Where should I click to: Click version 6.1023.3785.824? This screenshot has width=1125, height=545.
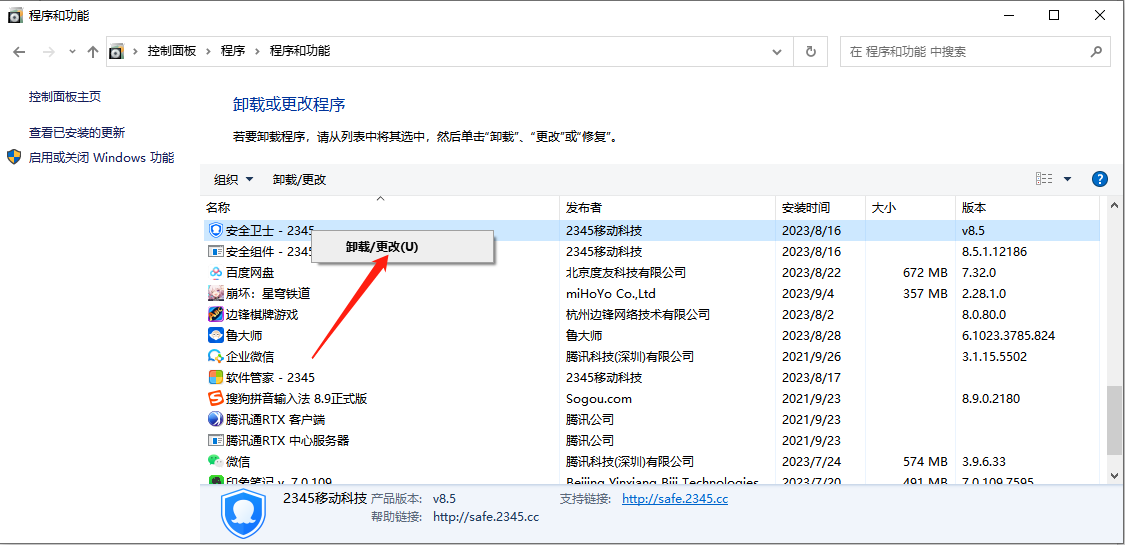[1008, 335]
